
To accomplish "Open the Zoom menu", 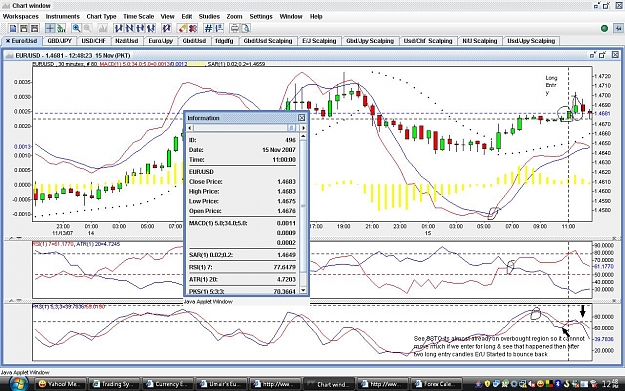I will [234, 16].
